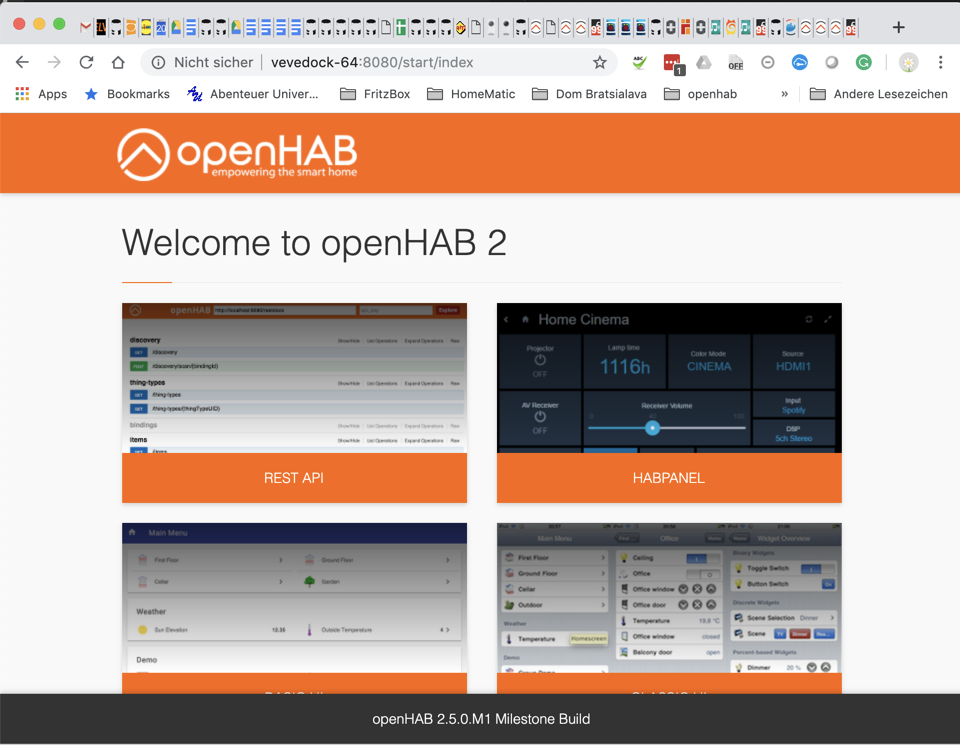Click the grey circle-minus extension icon

pyautogui.click(x=768, y=62)
